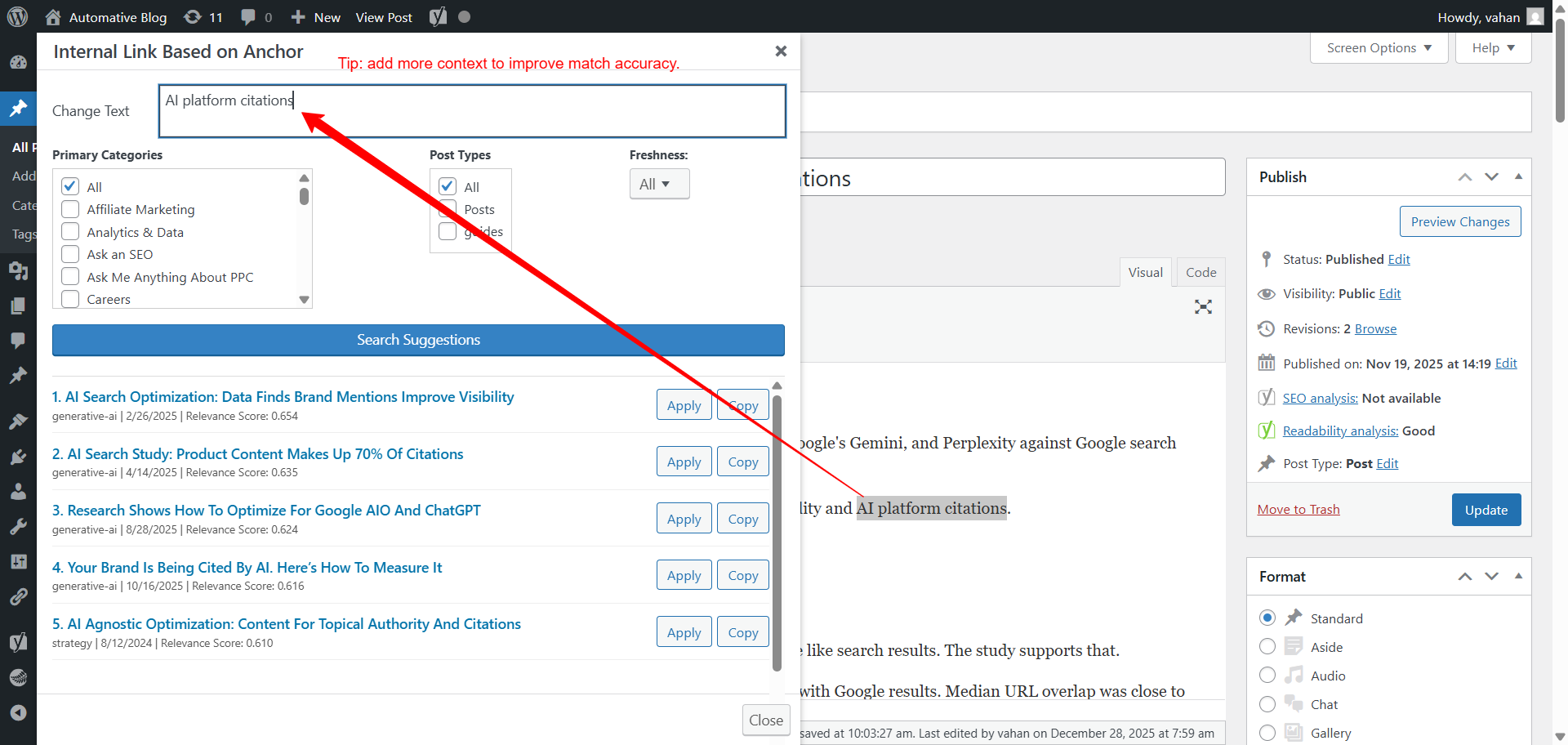Open the Freshness dropdown
Viewport: 1568px width, 745px height.
(x=659, y=184)
